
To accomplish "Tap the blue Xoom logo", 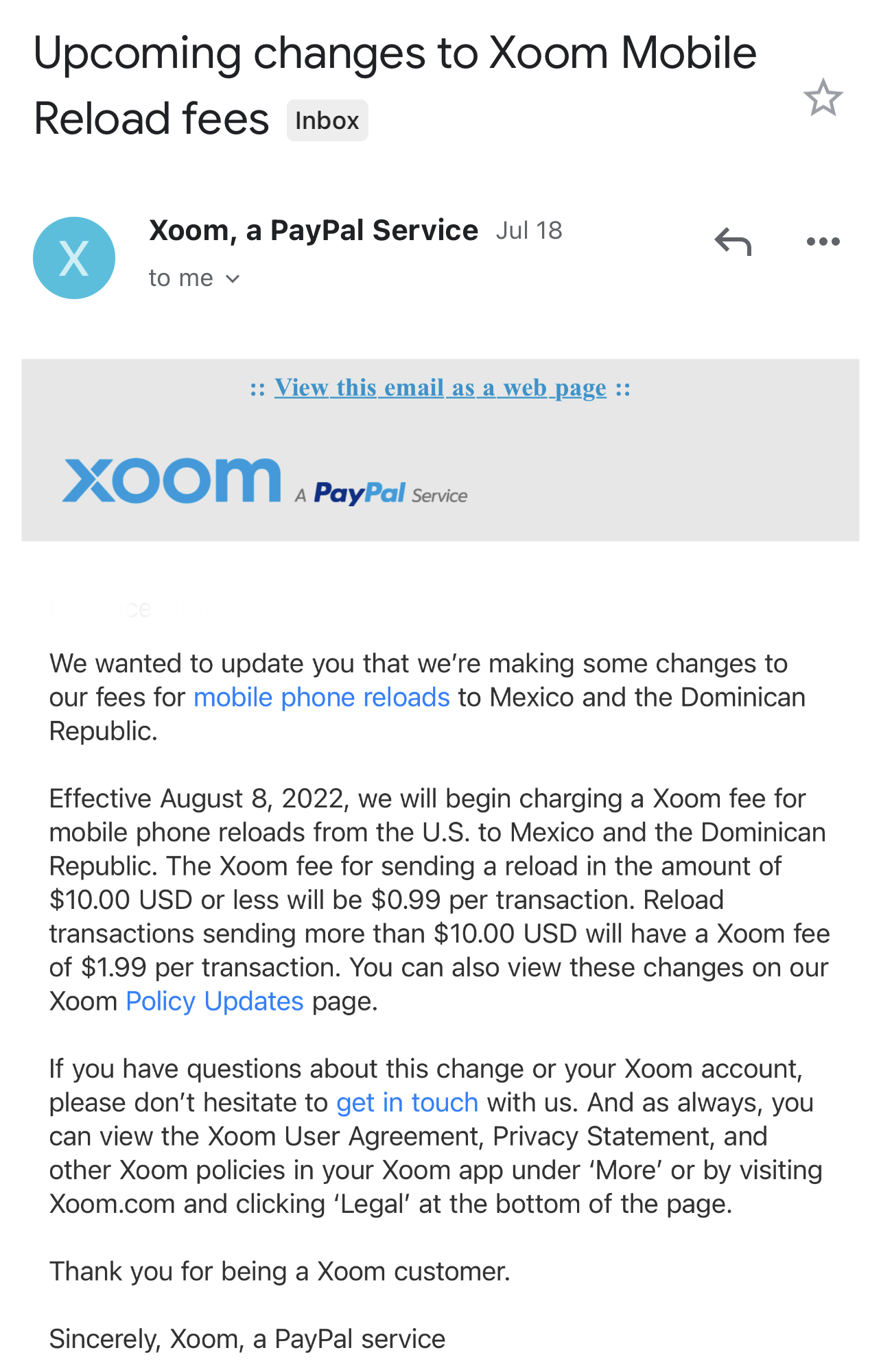I will (x=172, y=480).
